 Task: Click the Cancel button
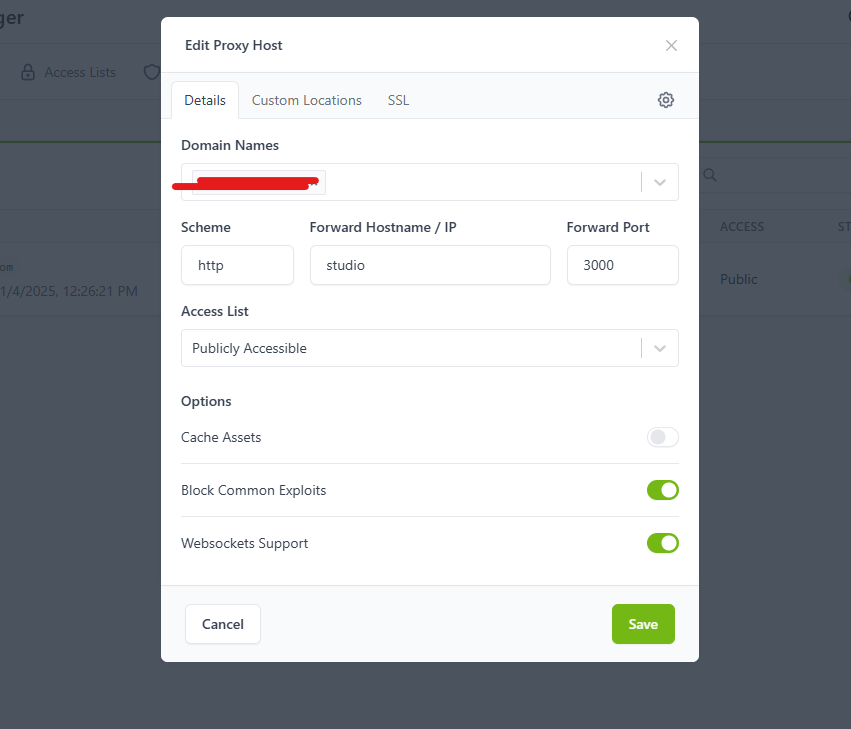pyautogui.click(x=222, y=624)
